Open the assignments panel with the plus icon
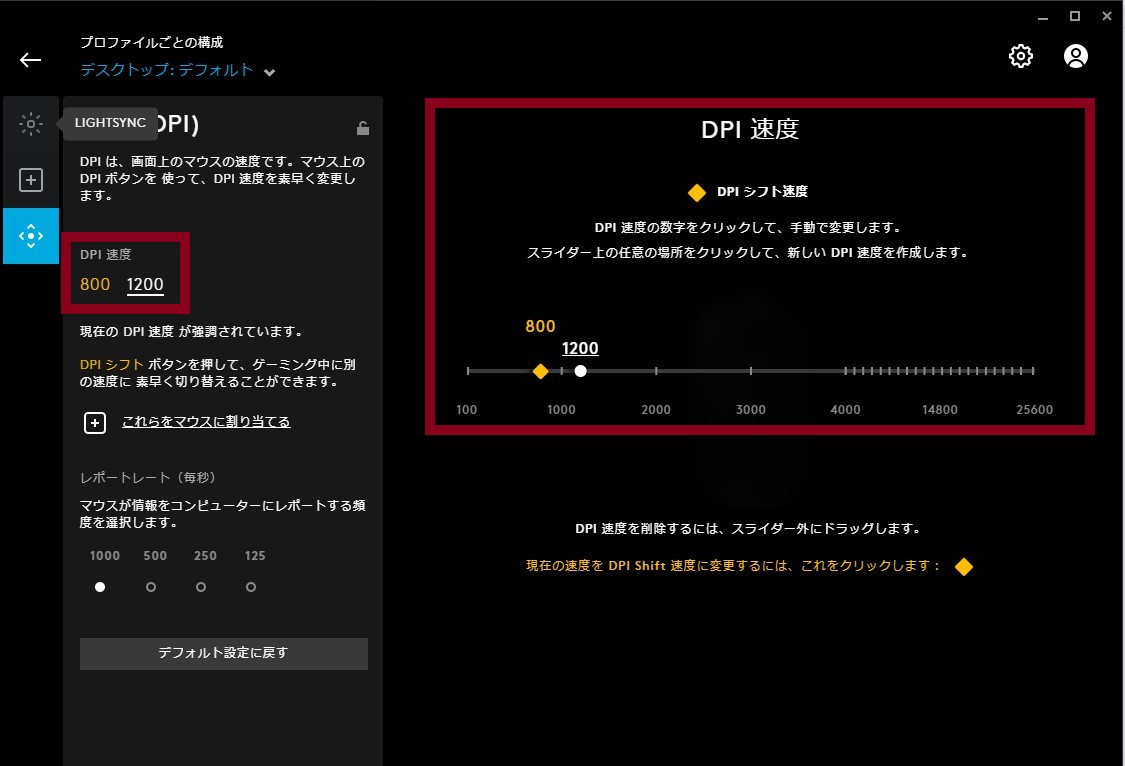Image resolution: width=1125 pixels, height=766 pixels. click(31, 179)
